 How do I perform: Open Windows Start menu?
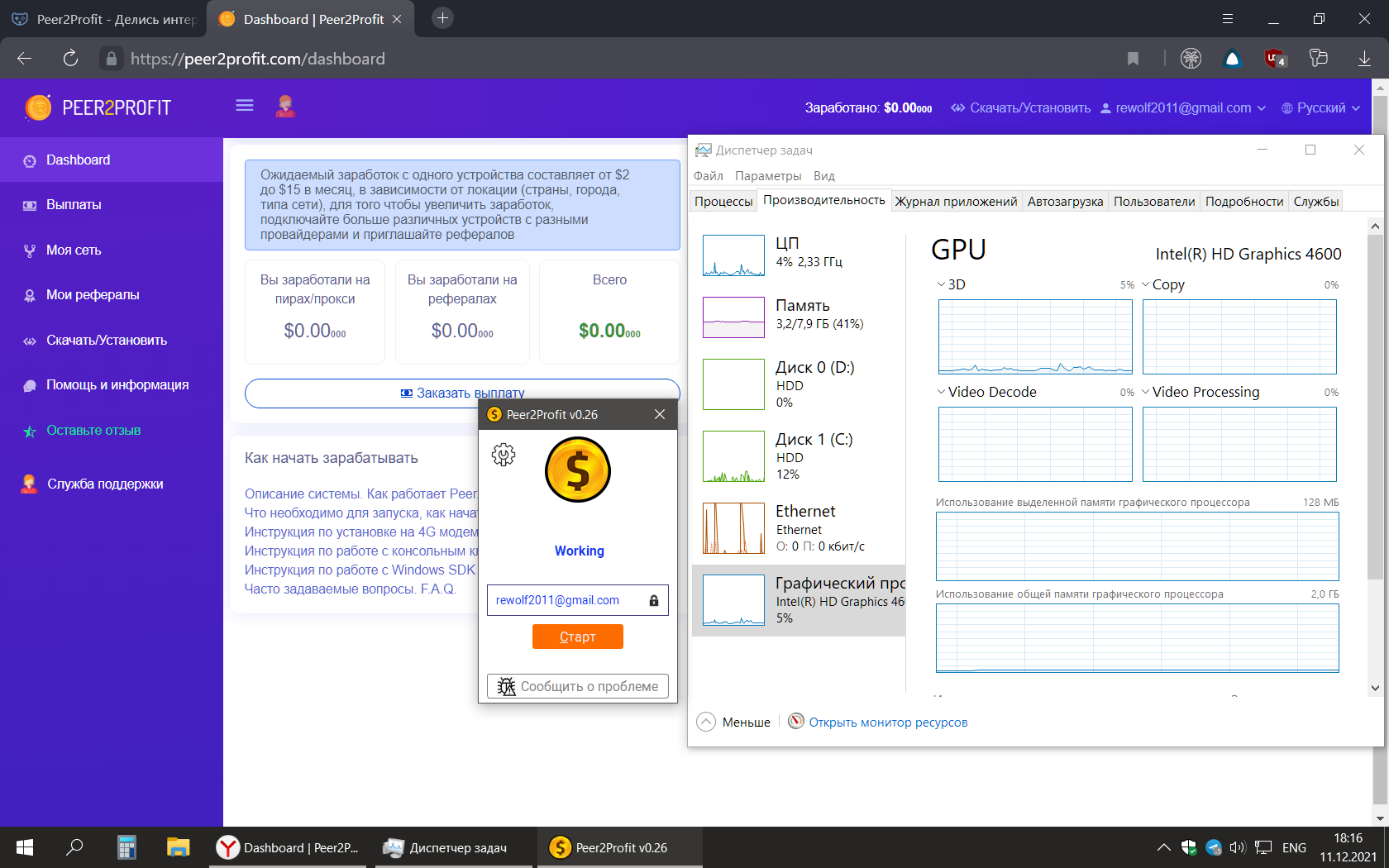click(25, 847)
